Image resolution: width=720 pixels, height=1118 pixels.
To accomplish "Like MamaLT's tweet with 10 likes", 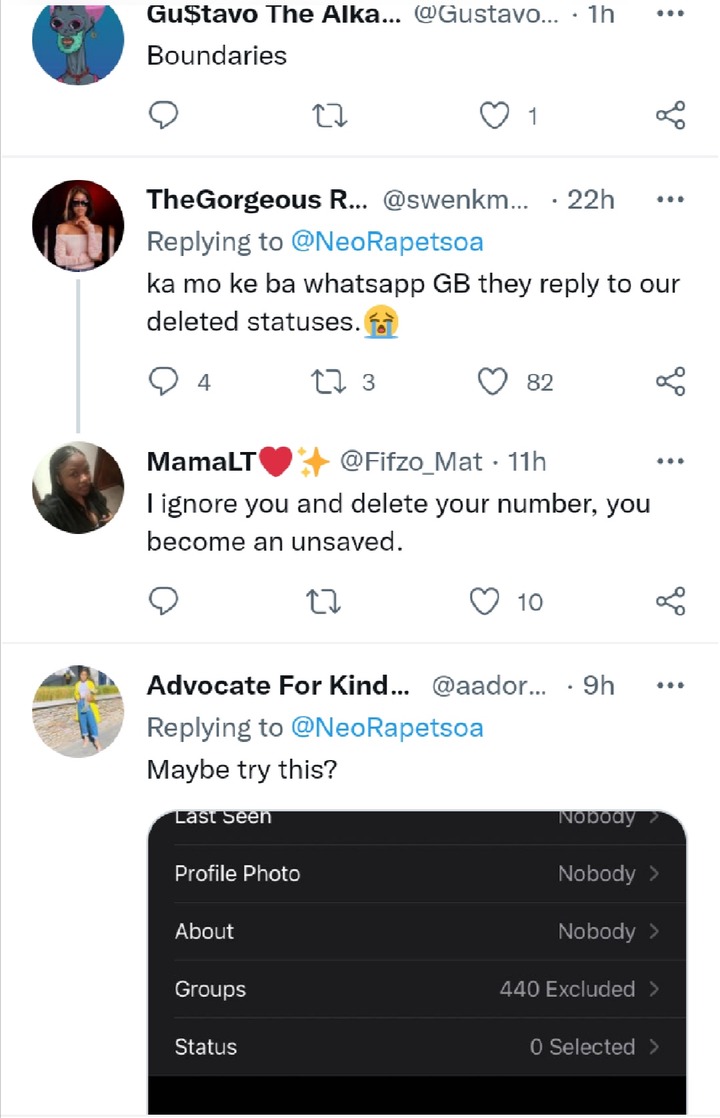I will click(484, 601).
